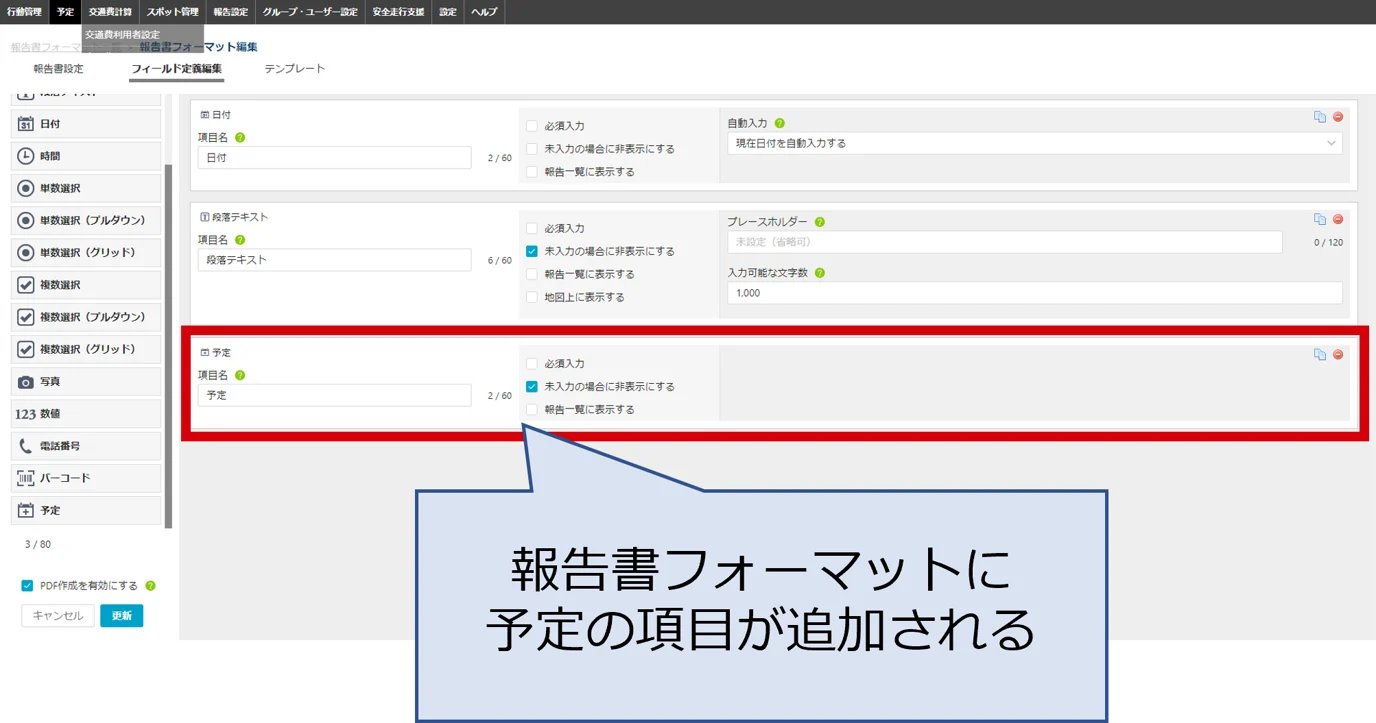Click the help icon next to プレースホルダー

click(x=820, y=222)
